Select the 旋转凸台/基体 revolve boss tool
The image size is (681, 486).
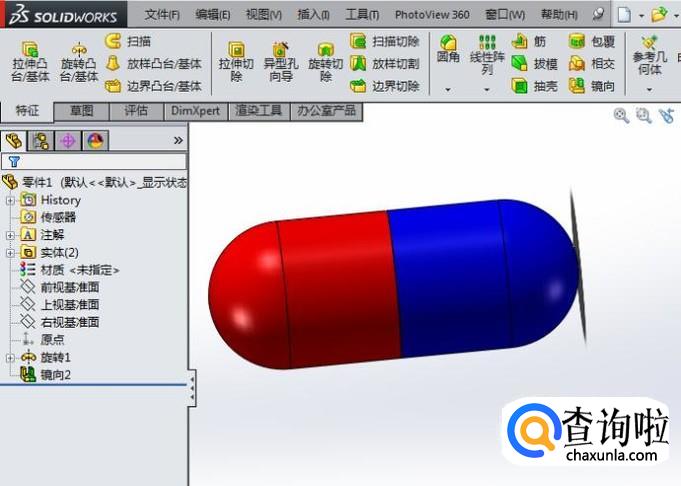coord(79,62)
